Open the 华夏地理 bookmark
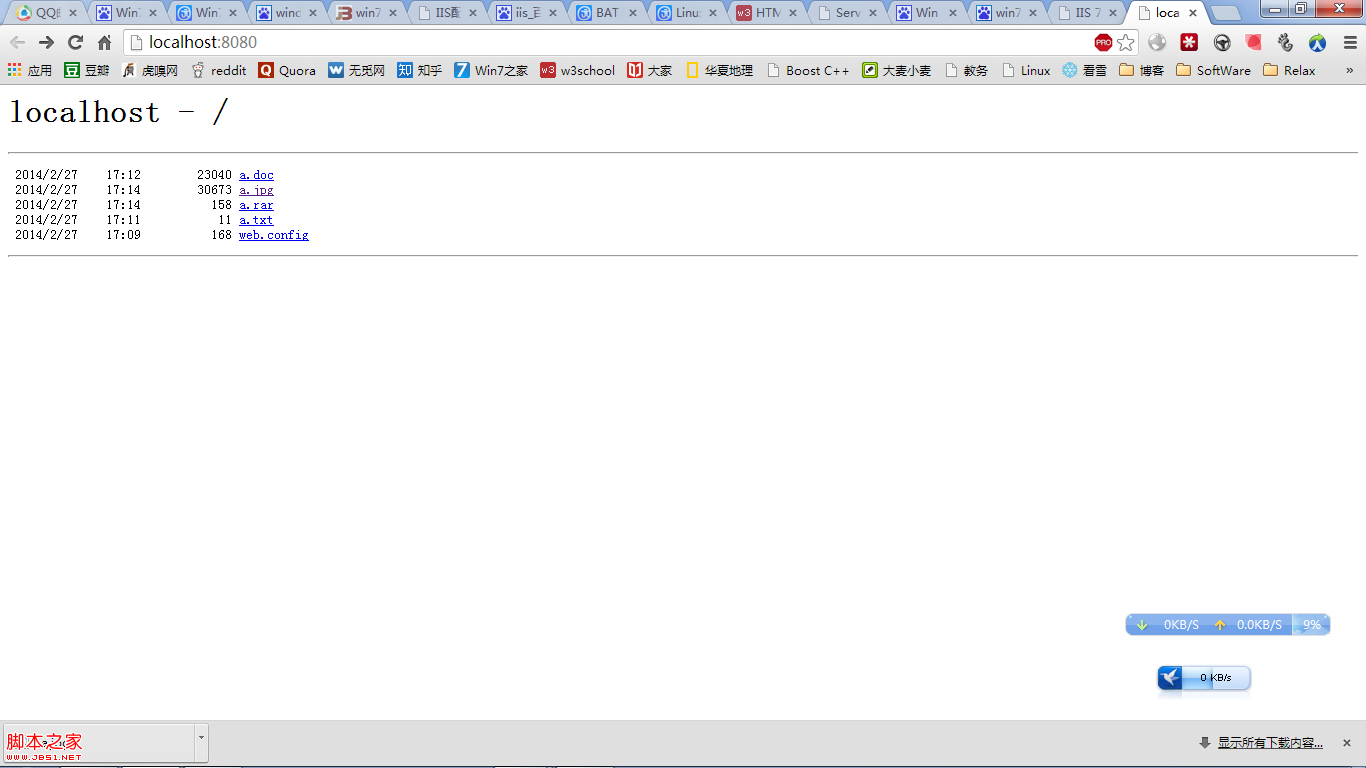Viewport: 1366px width, 768px height. tap(719, 70)
